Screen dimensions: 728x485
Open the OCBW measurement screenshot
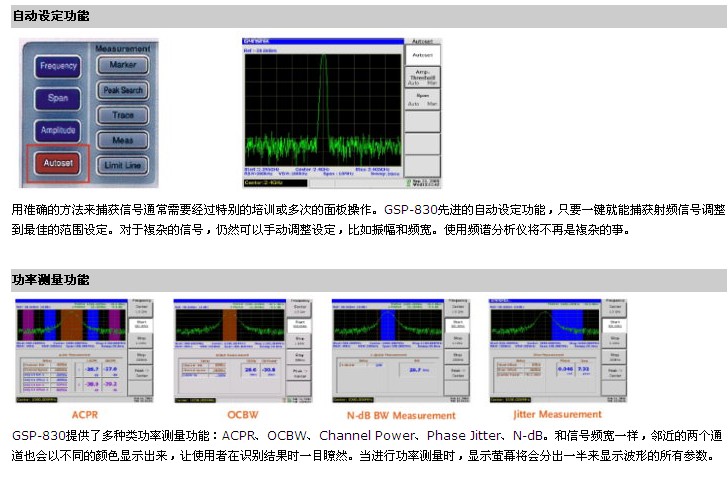(242, 351)
